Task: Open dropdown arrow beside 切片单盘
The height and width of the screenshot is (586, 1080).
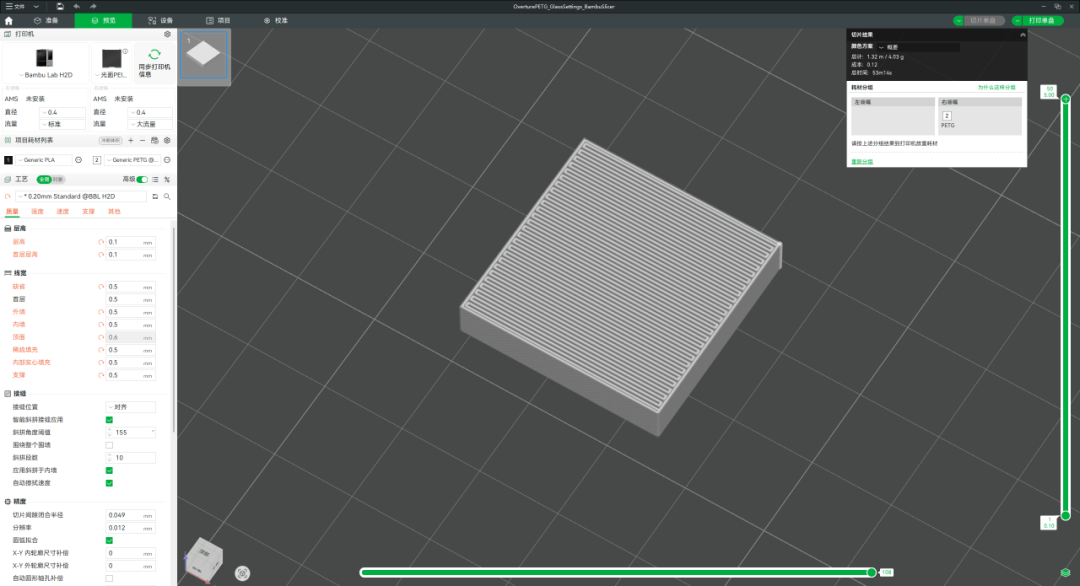Action: coord(958,21)
